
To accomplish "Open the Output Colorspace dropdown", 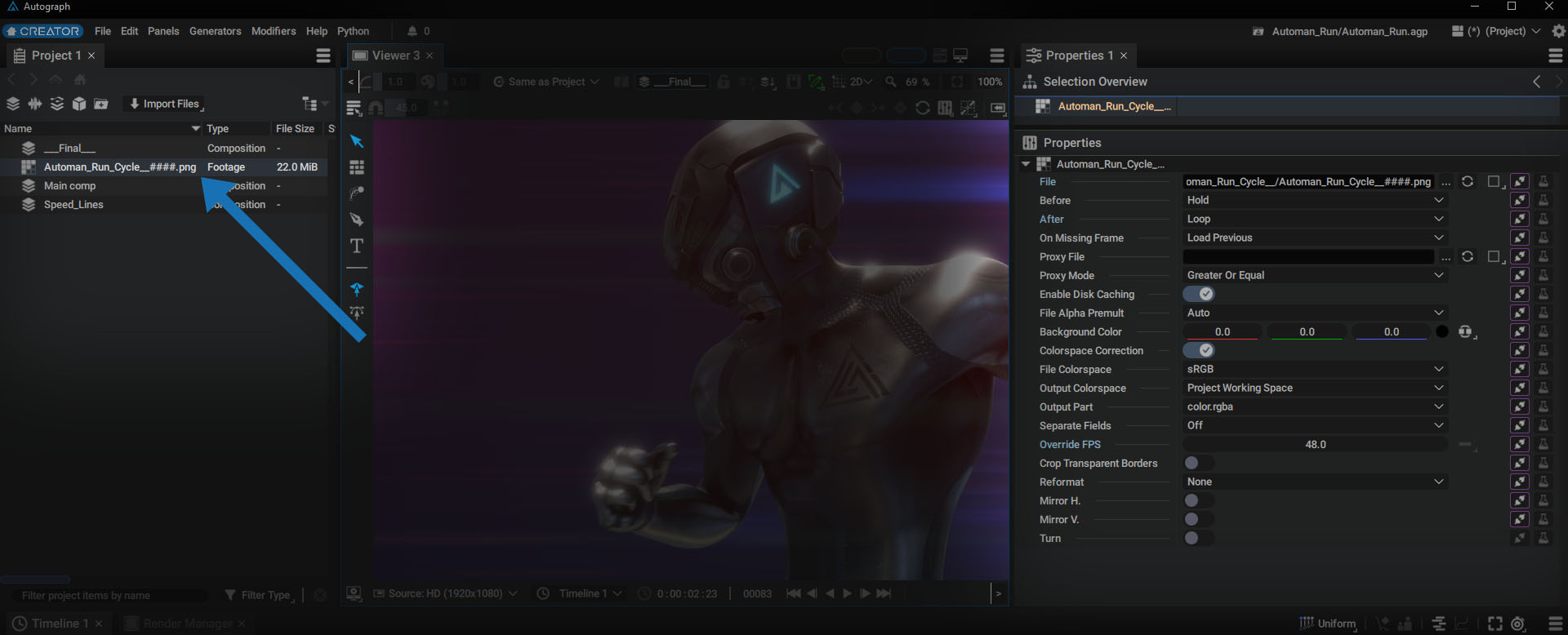I will point(1315,388).
